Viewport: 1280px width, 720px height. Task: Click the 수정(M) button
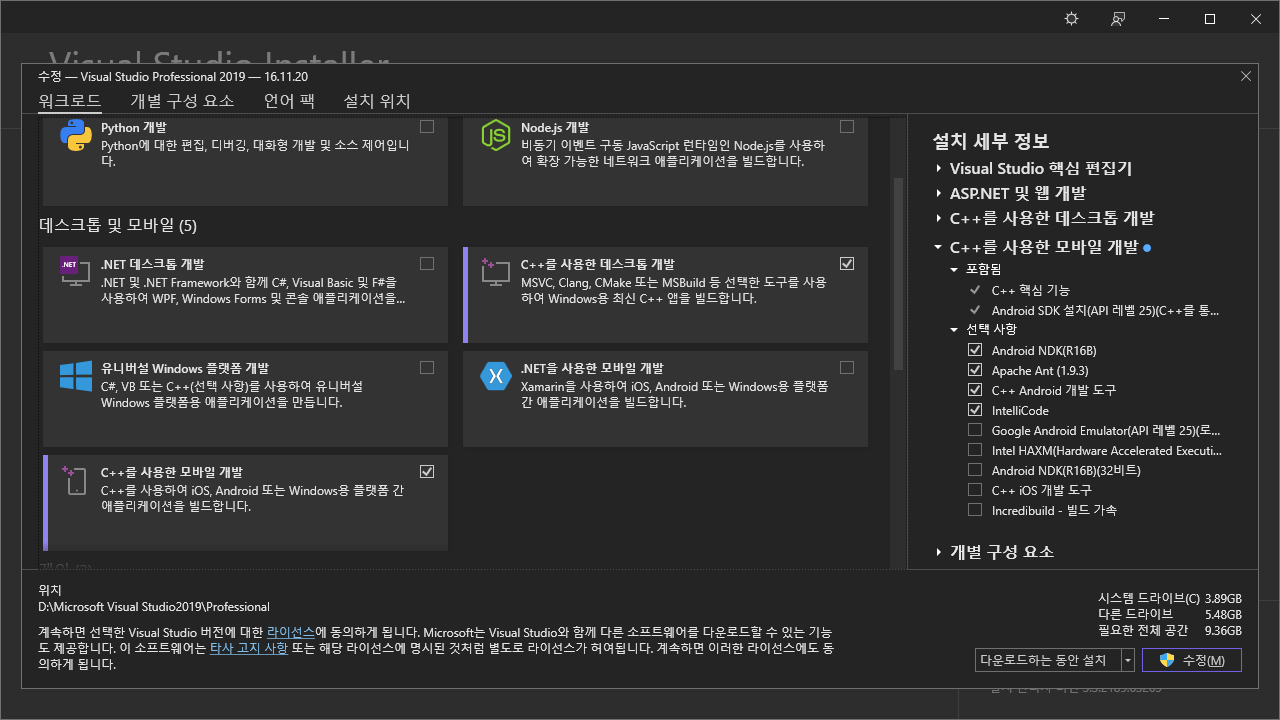point(1193,660)
